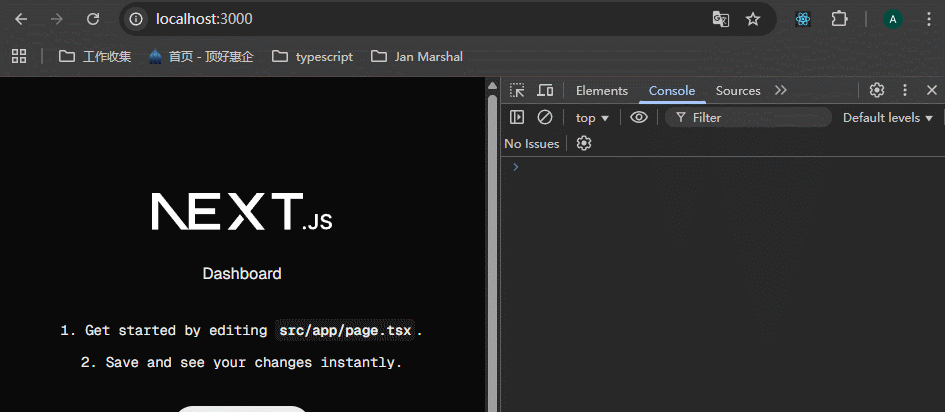Open the typescript bookmark folder
The width and height of the screenshot is (945, 412).
pyautogui.click(x=313, y=57)
